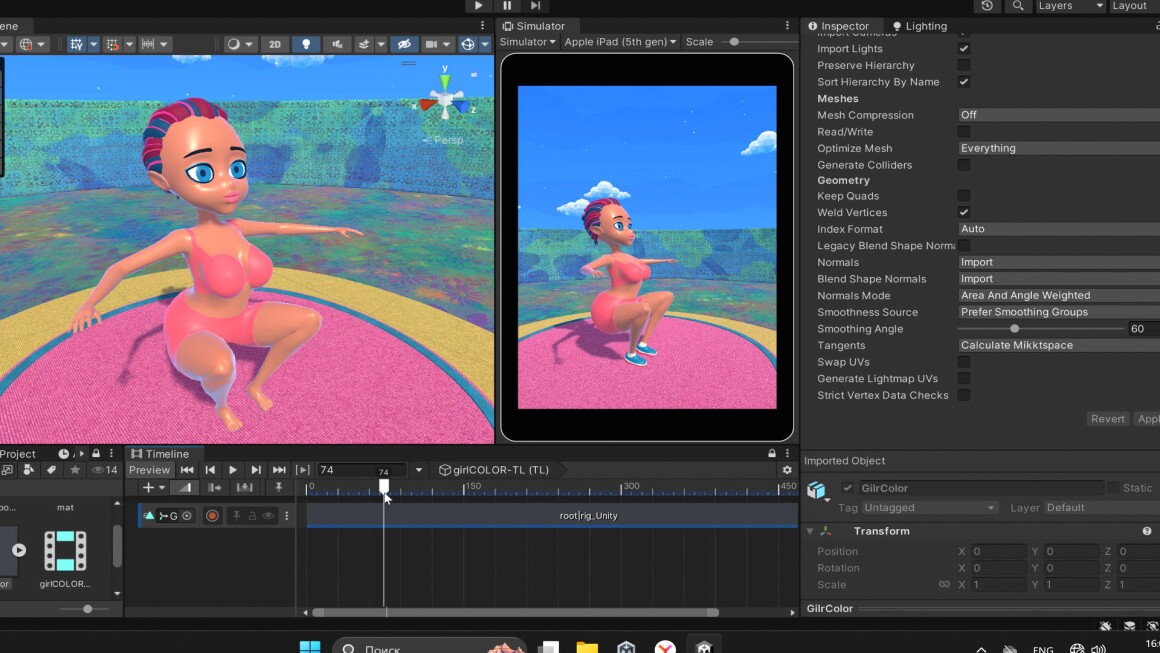Click the Step frame button at top

pos(536,6)
